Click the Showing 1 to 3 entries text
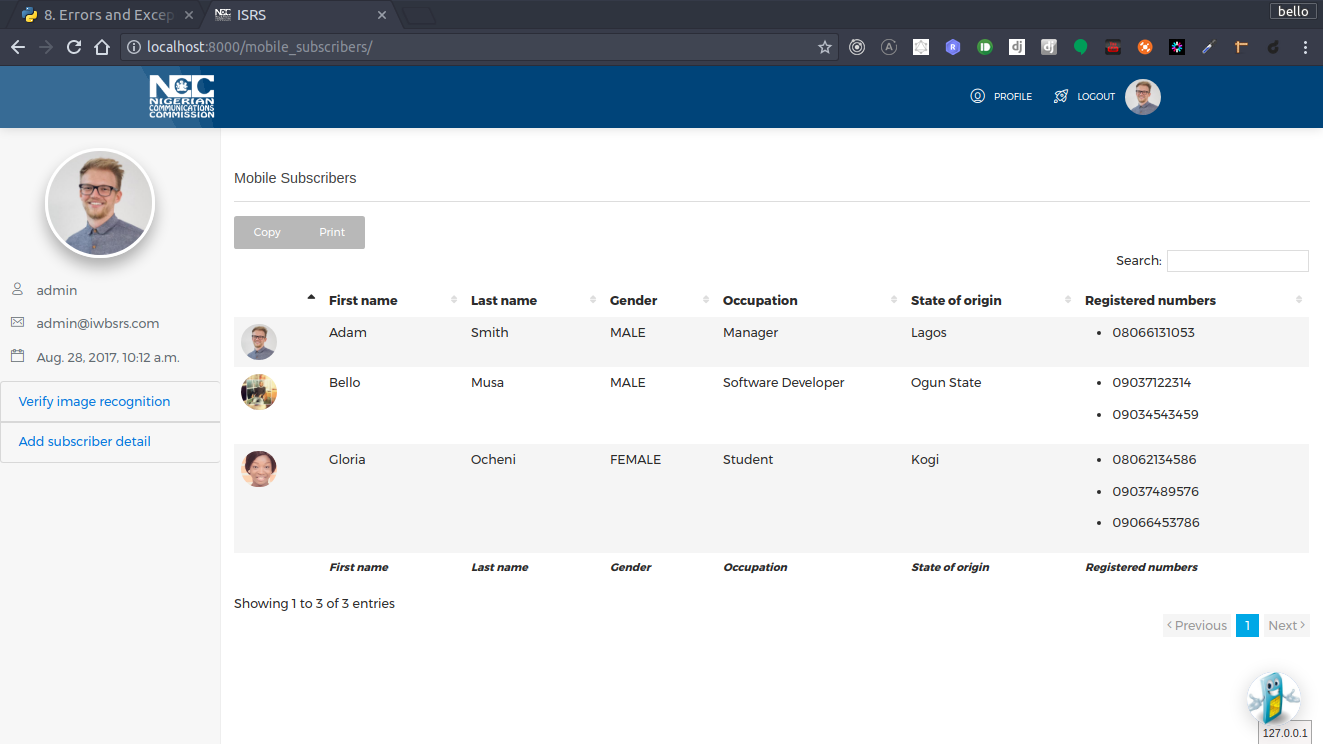This screenshot has height=744, width=1323. tap(314, 603)
